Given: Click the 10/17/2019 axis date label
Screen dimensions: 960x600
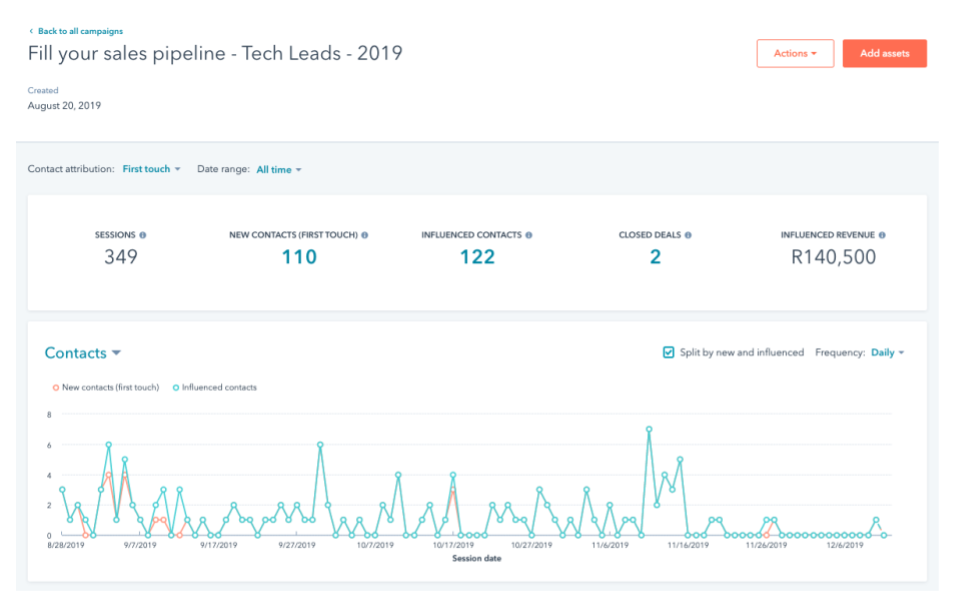Looking at the screenshot, I should (x=453, y=545).
